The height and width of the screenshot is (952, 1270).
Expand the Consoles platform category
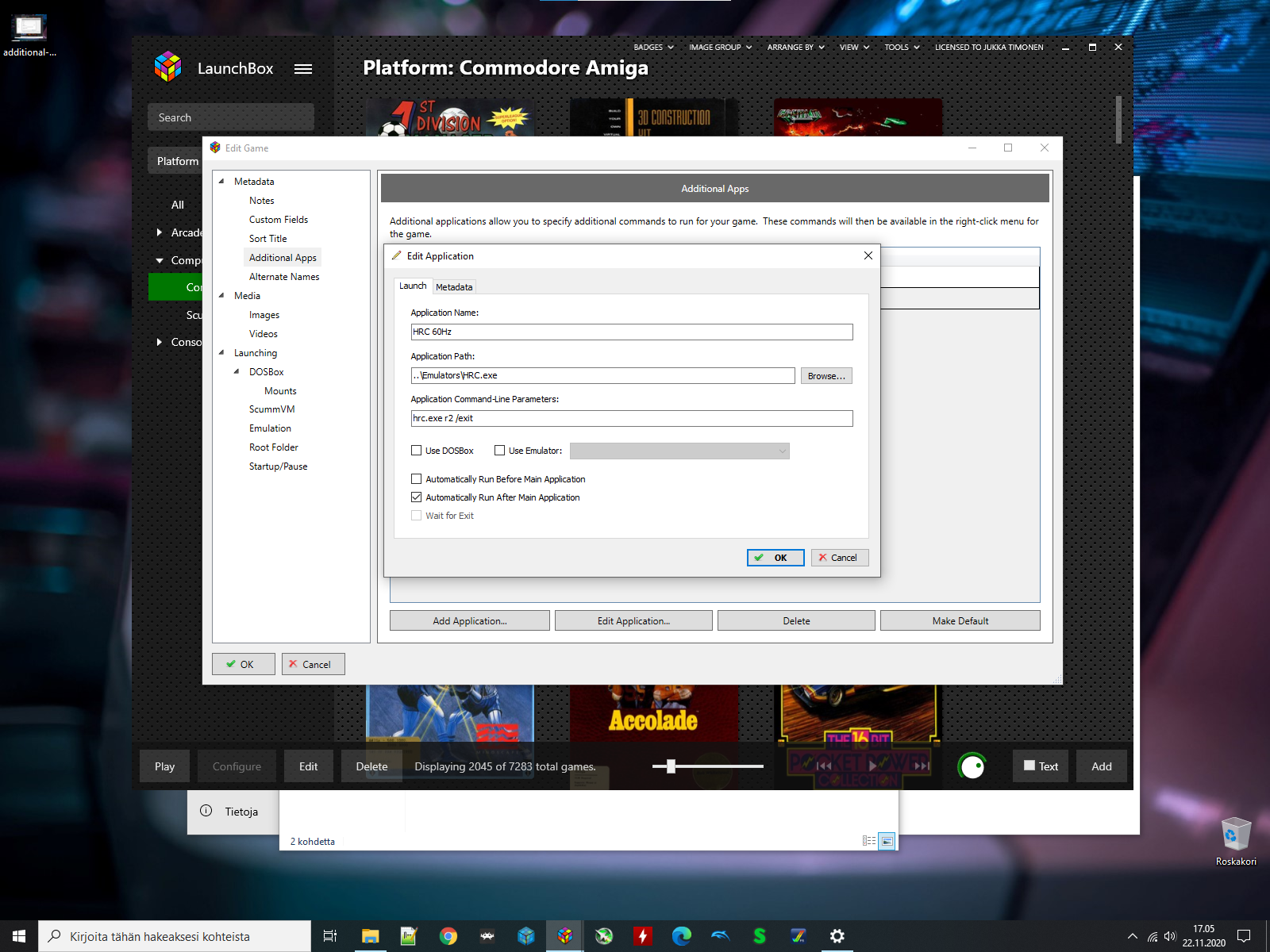(x=160, y=342)
